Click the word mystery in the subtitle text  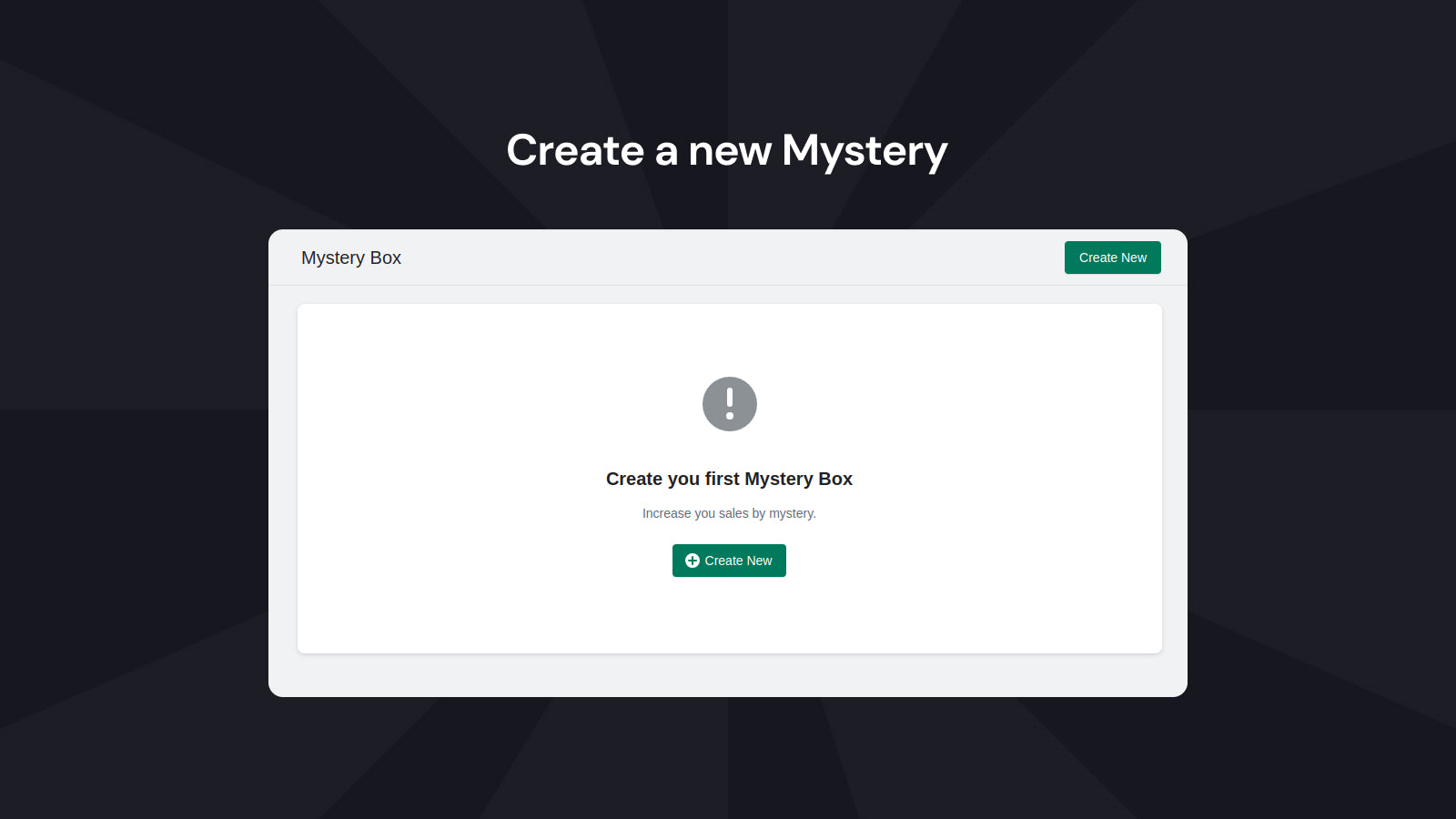tap(792, 513)
